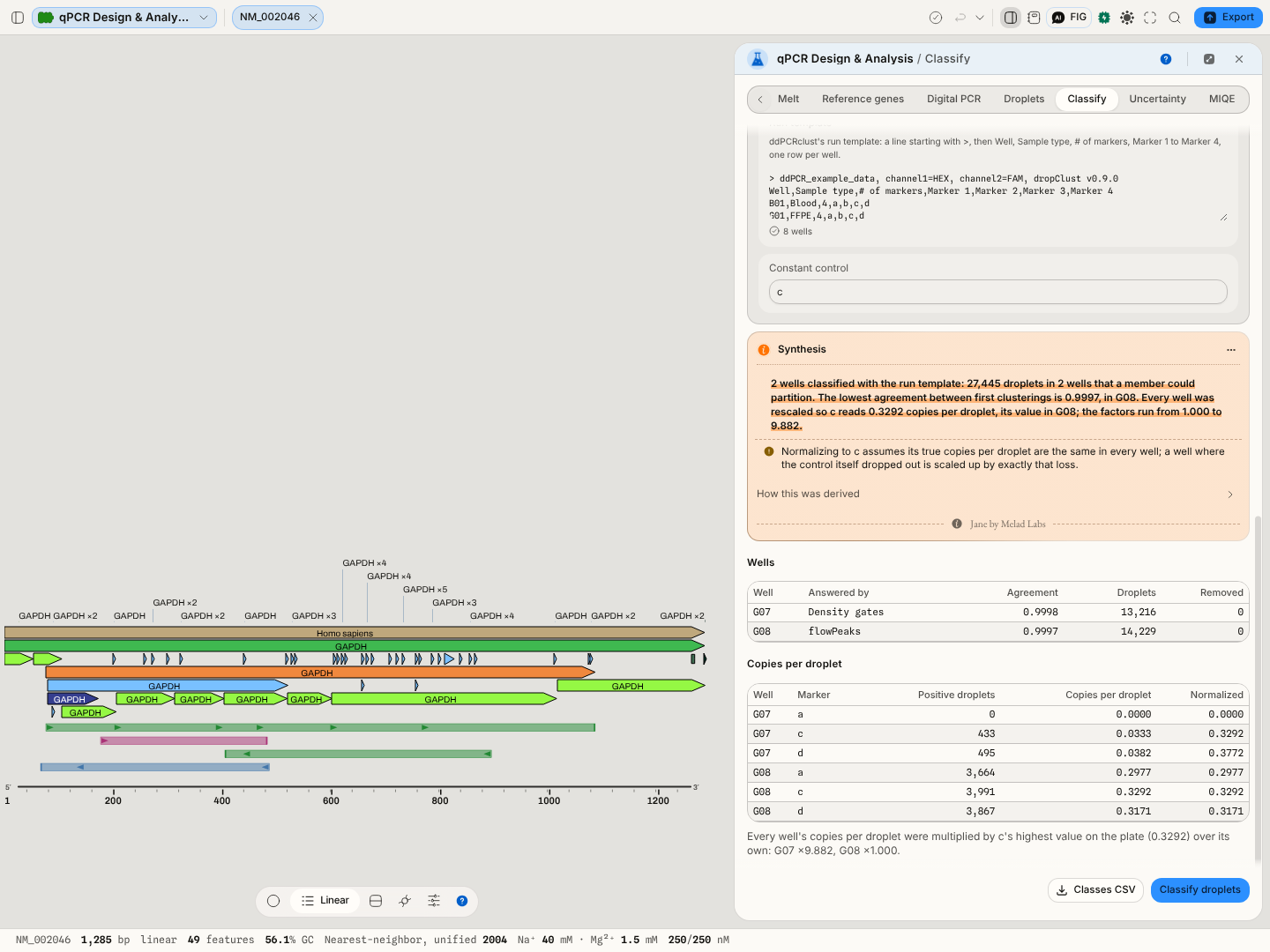Go to the Droplets tab
Screen dimensions: 1270x952
point(1024,100)
